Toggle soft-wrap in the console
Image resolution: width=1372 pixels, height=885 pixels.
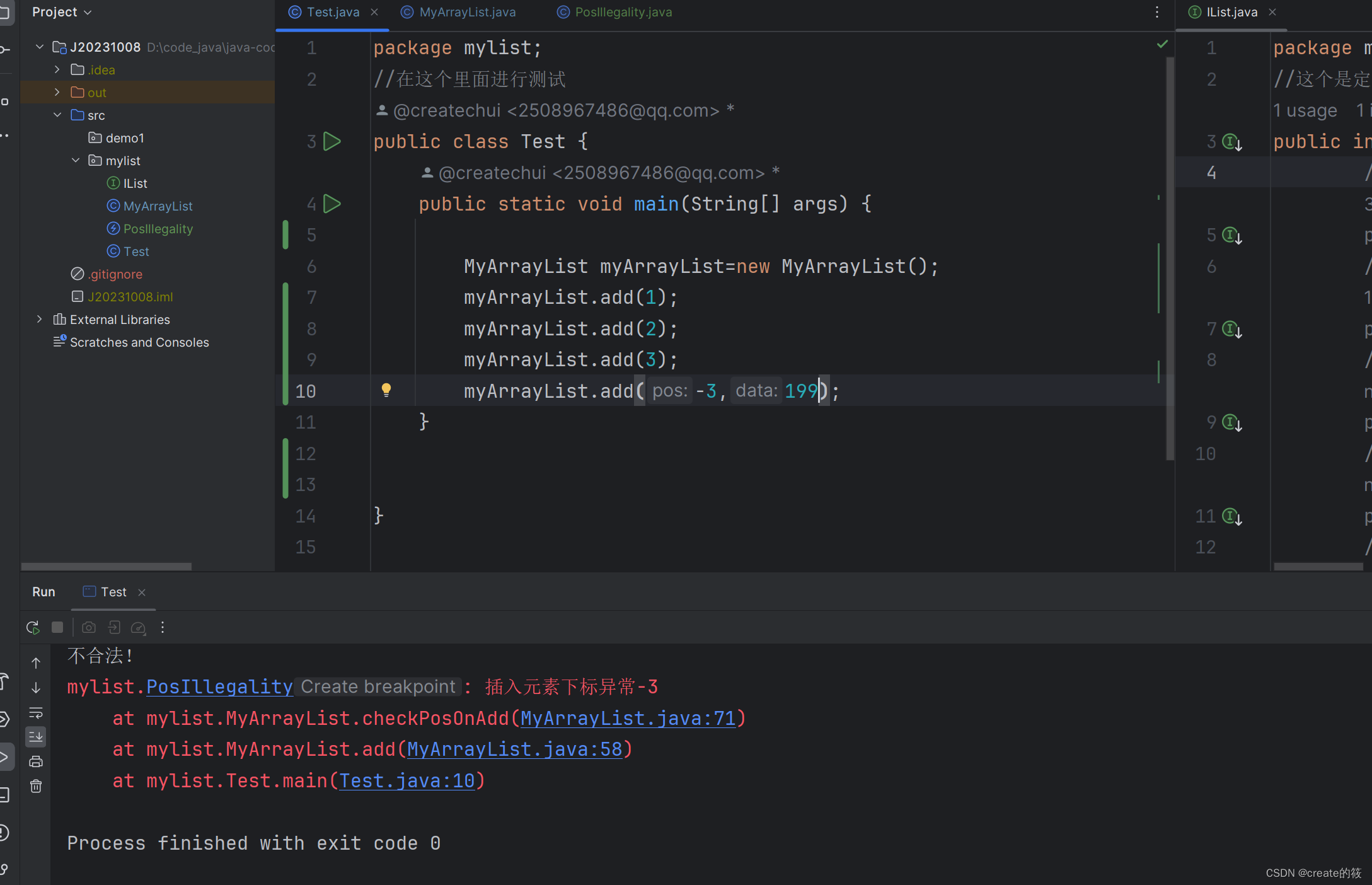pos(36,712)
